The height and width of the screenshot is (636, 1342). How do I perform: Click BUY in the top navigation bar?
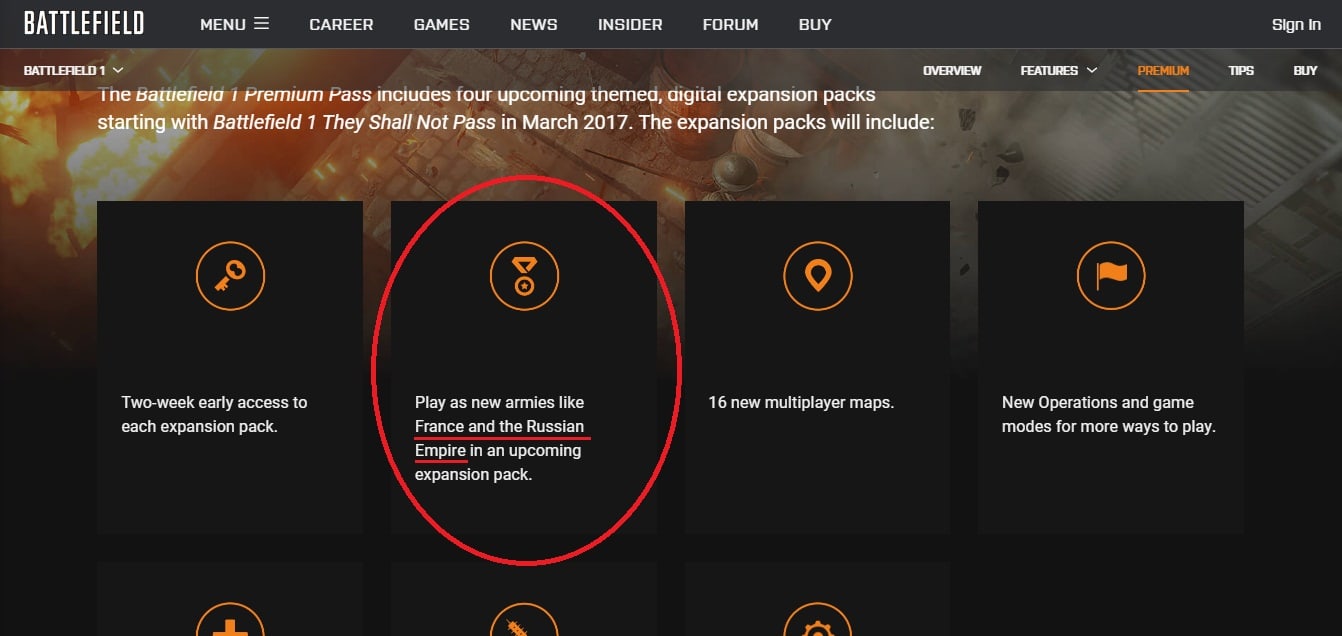point(815,24)
